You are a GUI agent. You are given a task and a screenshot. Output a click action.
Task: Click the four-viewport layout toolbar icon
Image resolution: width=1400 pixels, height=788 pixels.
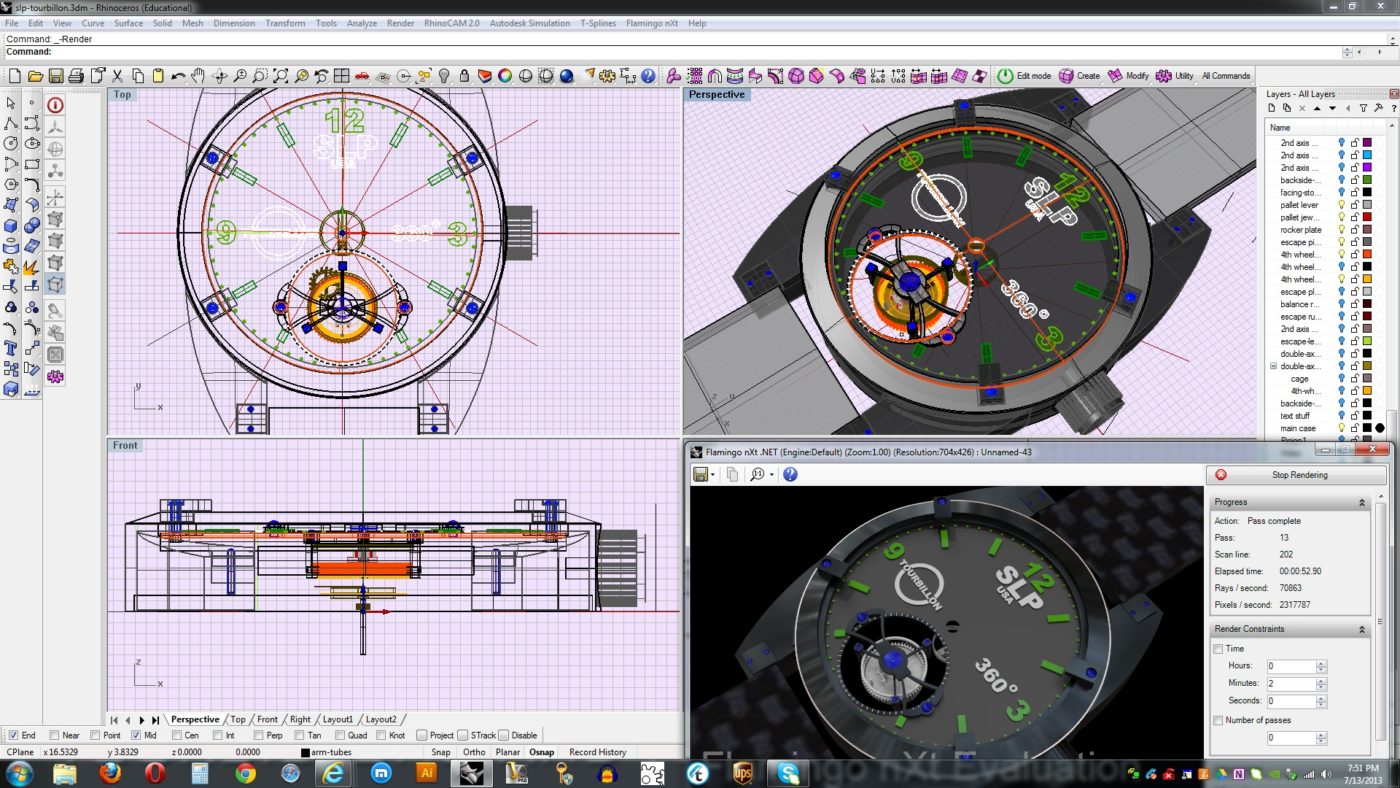pos(341,76)
